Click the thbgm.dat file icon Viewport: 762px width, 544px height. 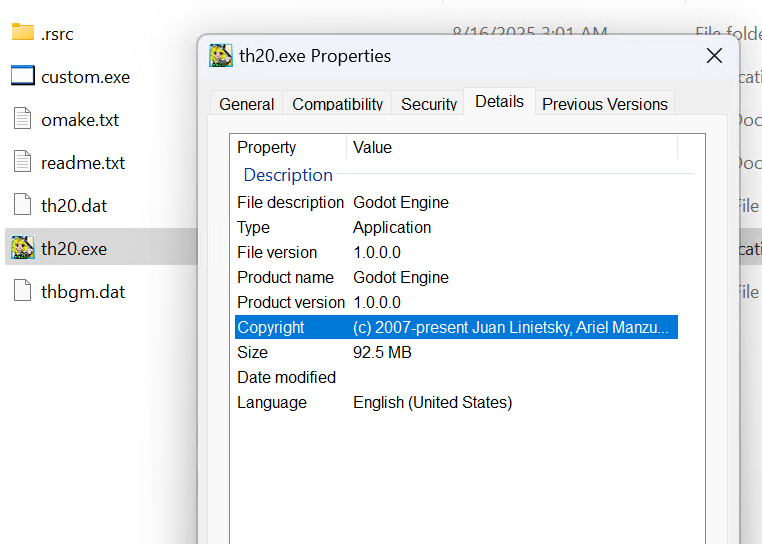pos(23,291)
